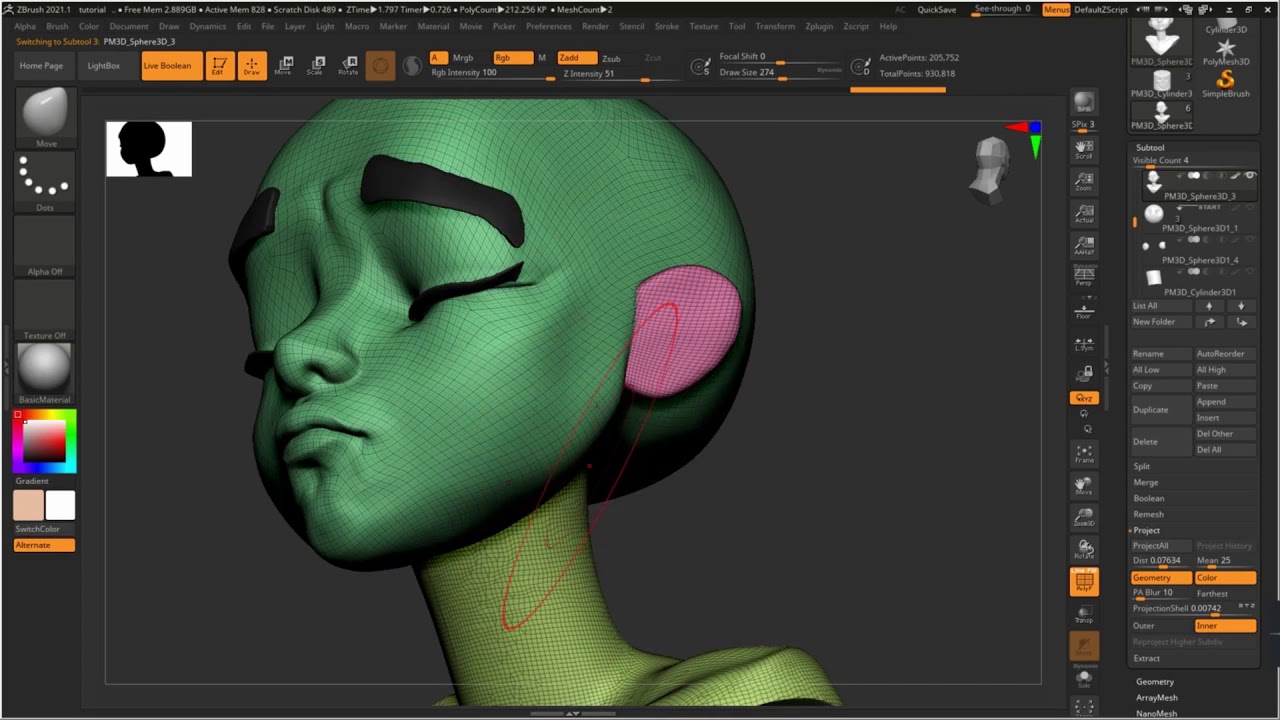Activate Draw mode button
Viewport: 1280px width, 720px height.
pos(252,66)
